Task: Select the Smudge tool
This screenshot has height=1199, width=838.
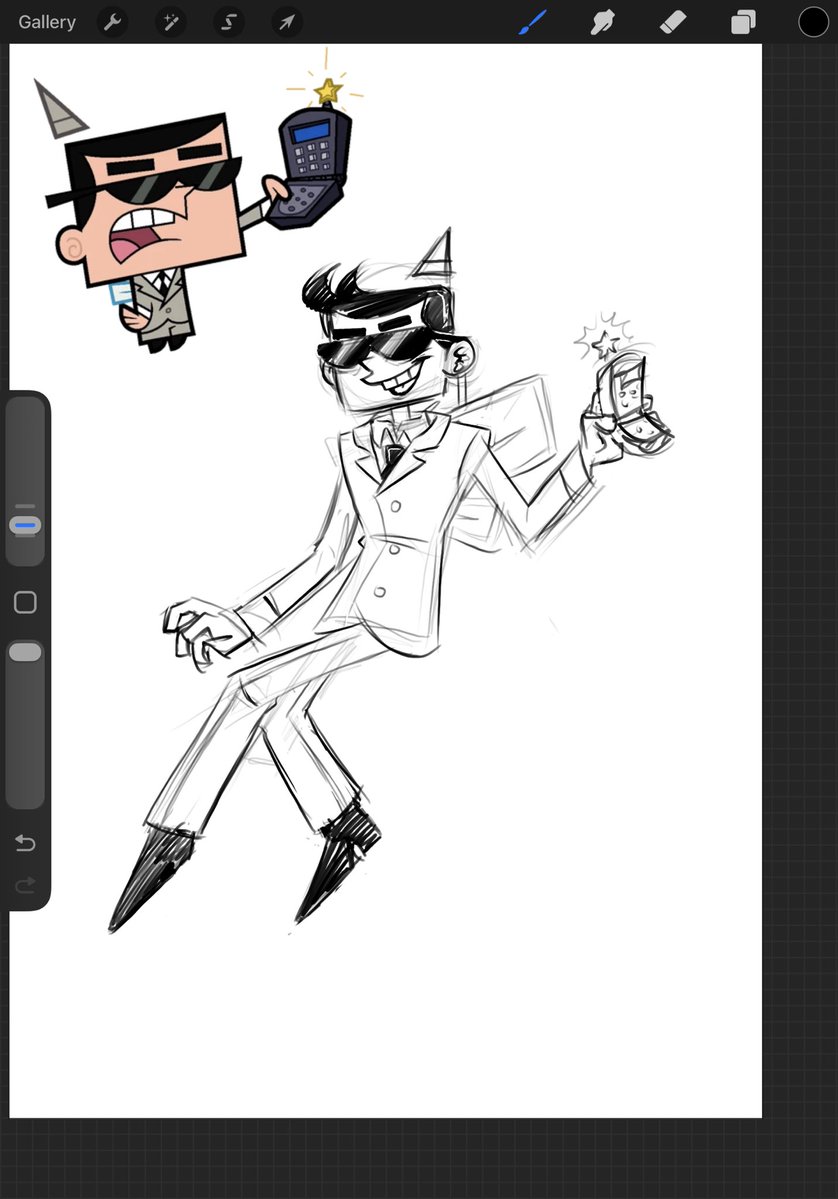Action: (603, 22)
